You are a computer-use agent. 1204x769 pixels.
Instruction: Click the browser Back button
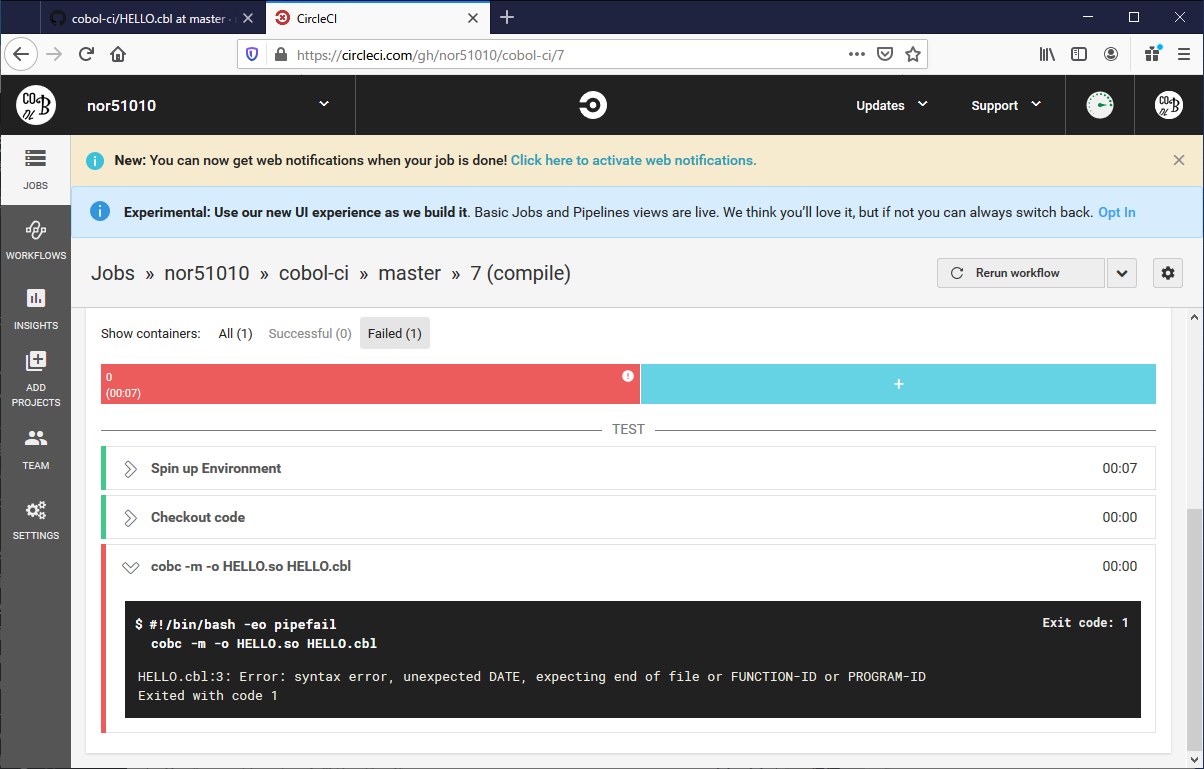(20, 54)
